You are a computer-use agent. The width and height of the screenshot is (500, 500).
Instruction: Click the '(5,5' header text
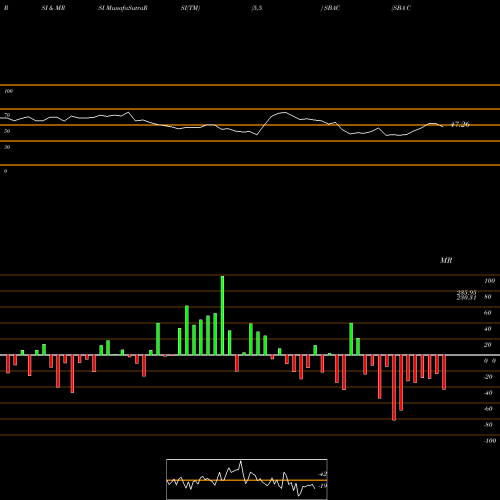pyautogui.click(x=257, y=8)
